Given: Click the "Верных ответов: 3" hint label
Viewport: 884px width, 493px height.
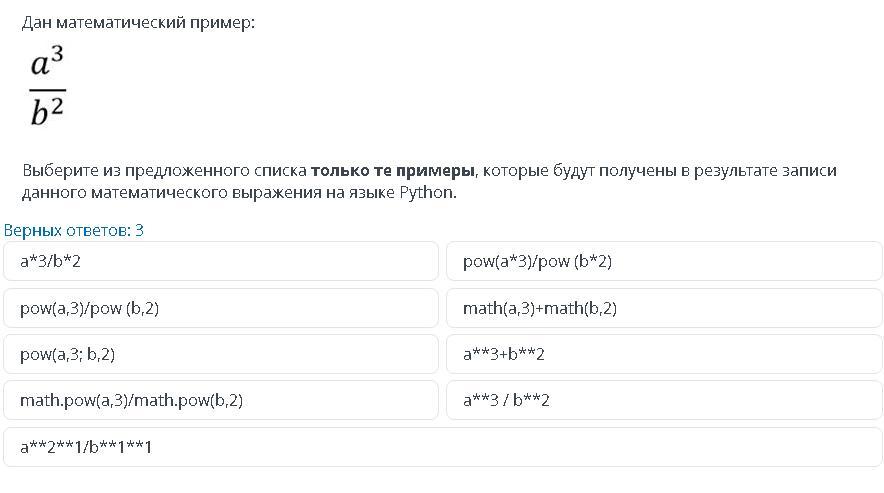Looking at the screenshot, I should (74, 230).
